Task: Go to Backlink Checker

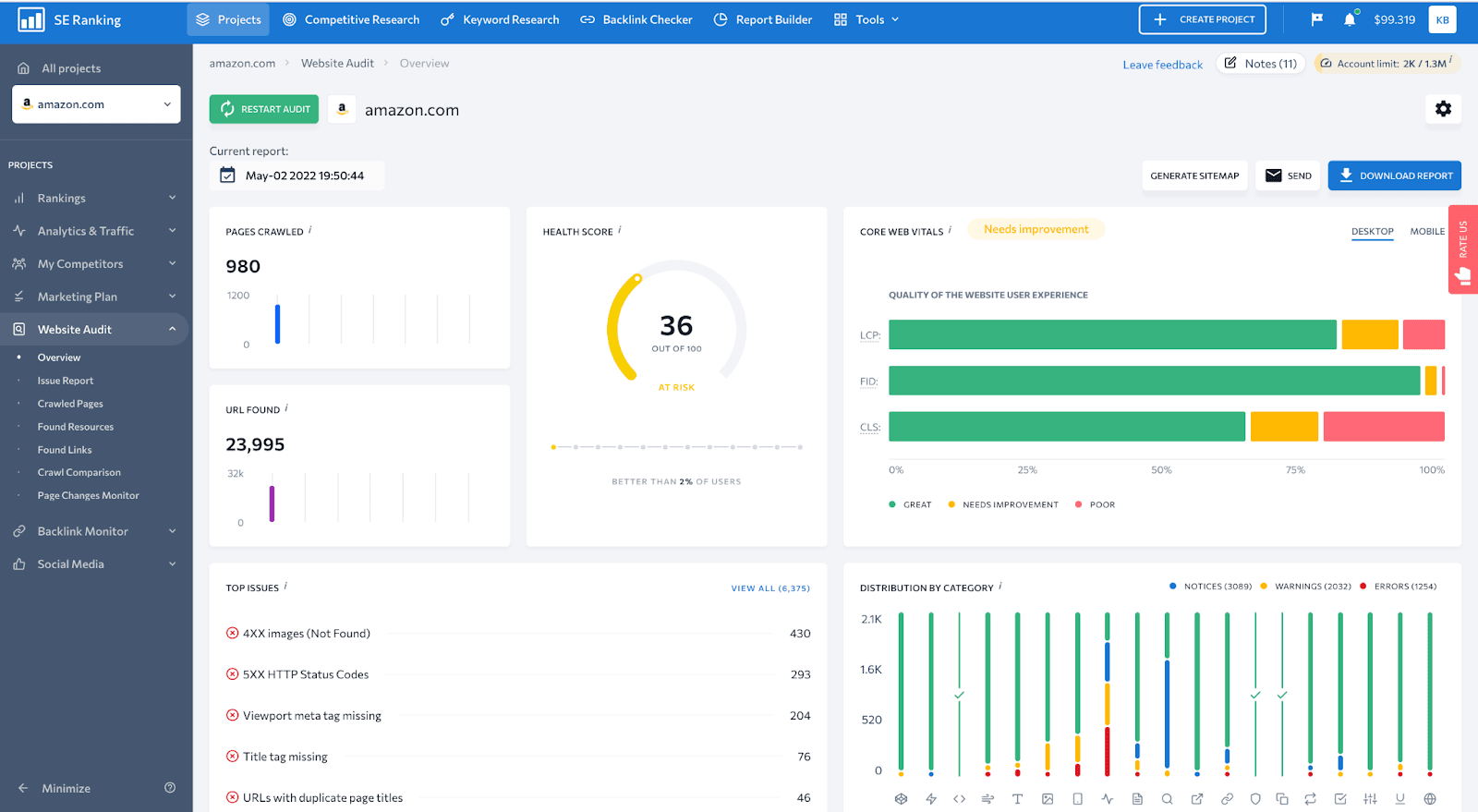Action: click(636, 19)
